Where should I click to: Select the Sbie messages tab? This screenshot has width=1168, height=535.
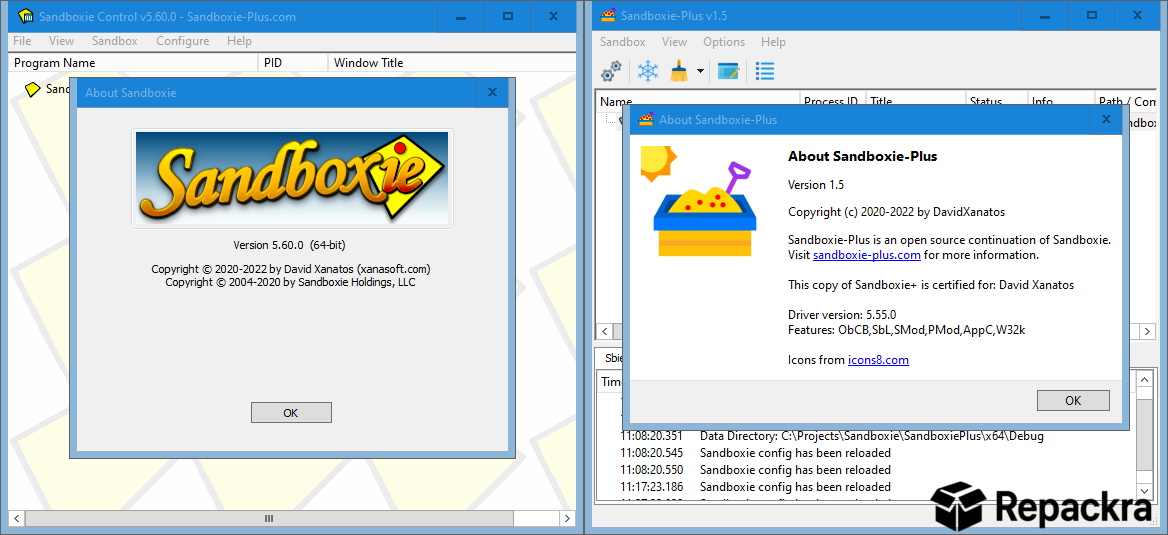(612, 358)
